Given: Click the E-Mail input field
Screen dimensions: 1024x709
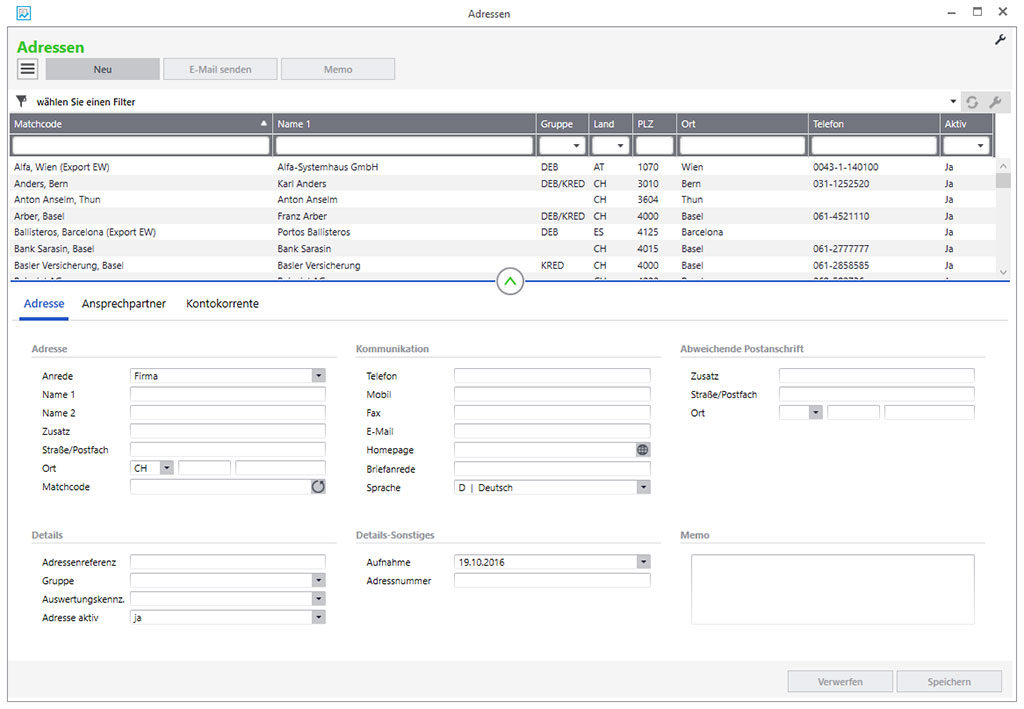Looking at the screenshot, I should coord(552,431).
